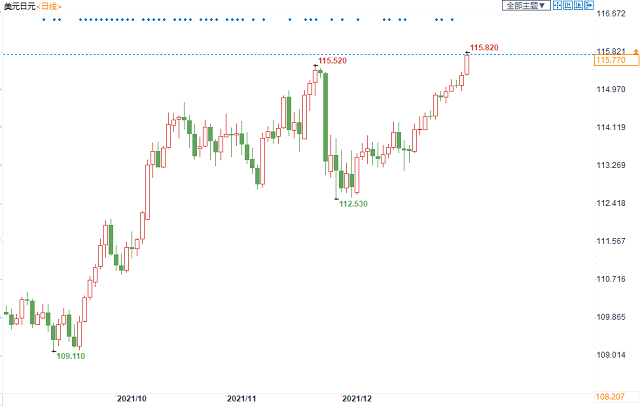Image resolution: width=640 pixels, height=406 pixels.
Task: Click the first blue event dot at top left
Action: (x=43, y=19)
